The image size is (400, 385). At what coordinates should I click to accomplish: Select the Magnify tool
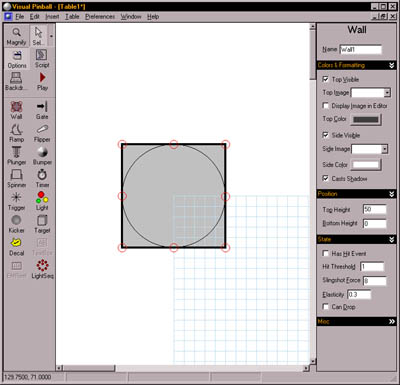coord(16,36)
